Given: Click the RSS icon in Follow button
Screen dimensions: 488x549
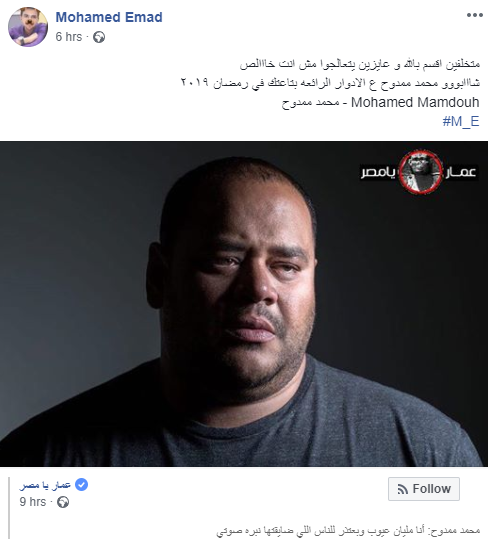Looking at the screenshot, I should (403, 489).
